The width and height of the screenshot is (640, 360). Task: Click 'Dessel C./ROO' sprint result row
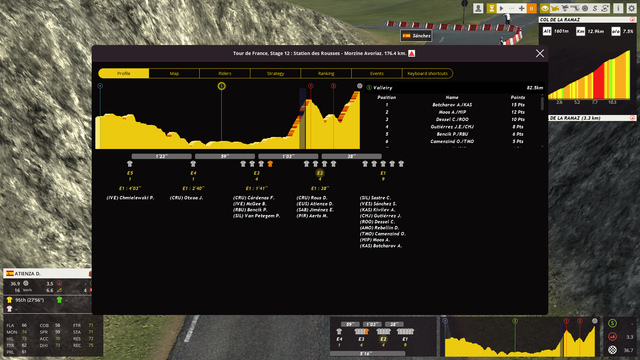click(x=452, y=120)
